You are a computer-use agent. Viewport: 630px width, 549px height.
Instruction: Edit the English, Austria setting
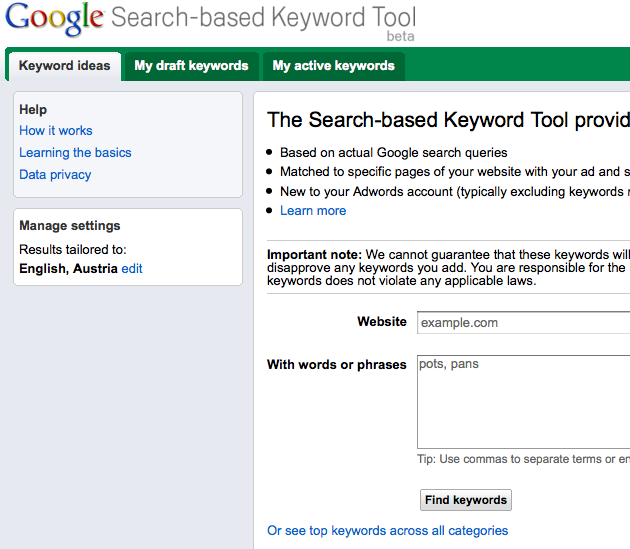click(x=132, y=268)
